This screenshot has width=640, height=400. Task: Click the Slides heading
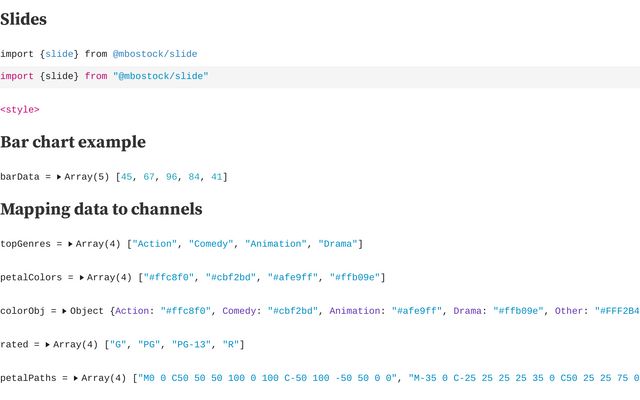point(23,19)
